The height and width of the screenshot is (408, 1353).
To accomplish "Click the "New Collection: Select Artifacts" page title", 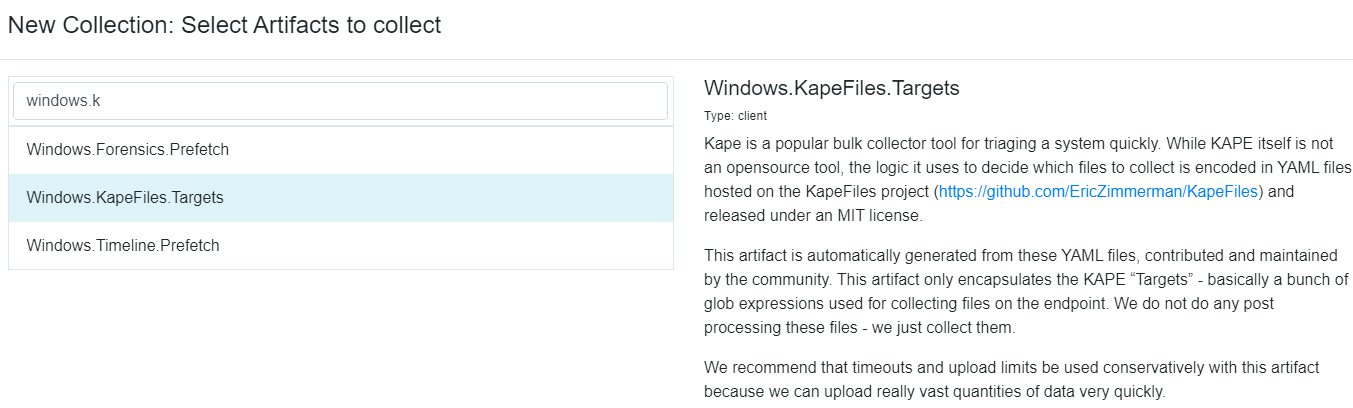I will pos(225,26).
